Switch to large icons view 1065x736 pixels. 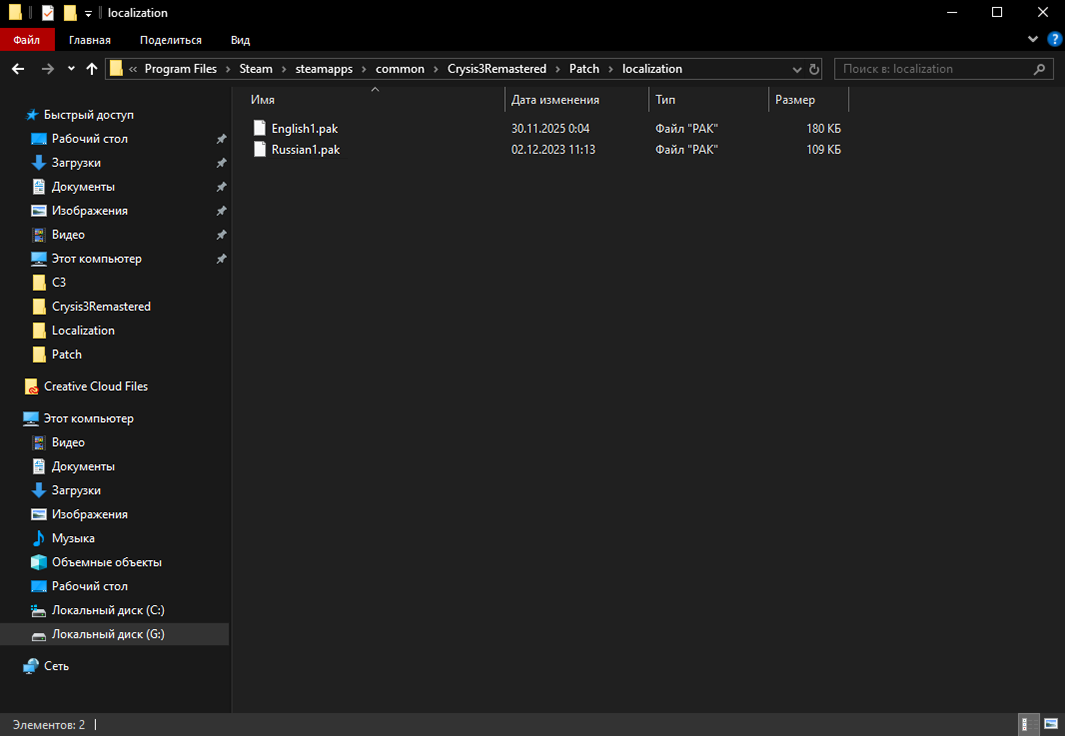tap(1051, 724)
